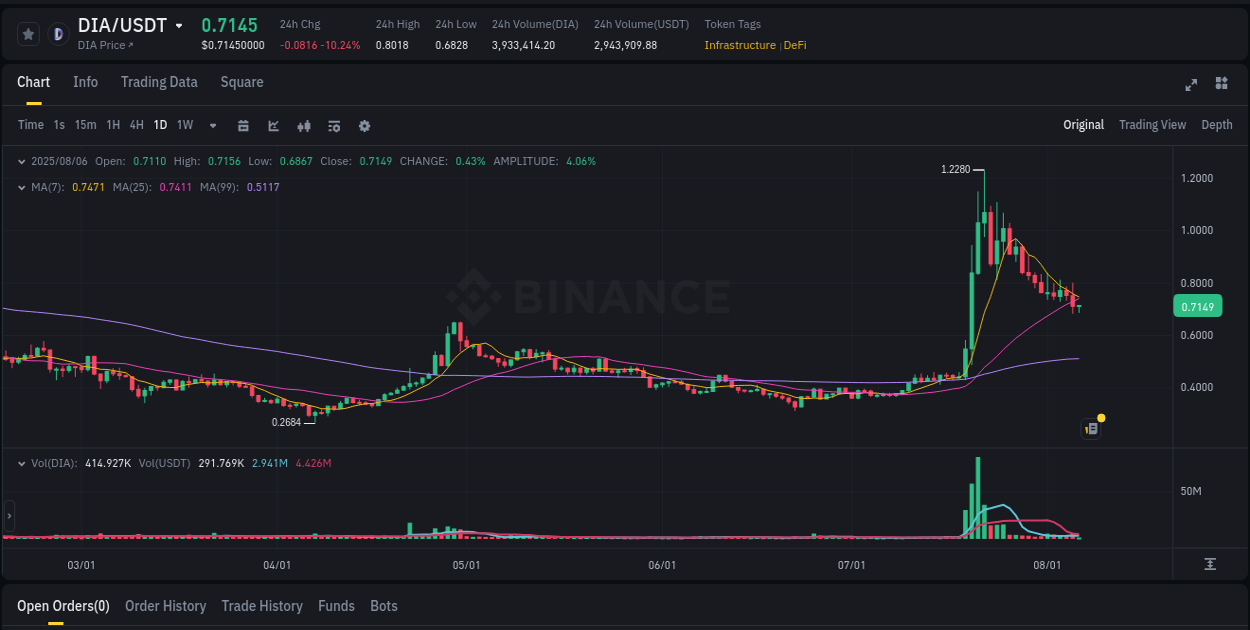Open the widget layout grid icon
Image resolution: width=1250 pixels, height=630 pixels.
1220,86
